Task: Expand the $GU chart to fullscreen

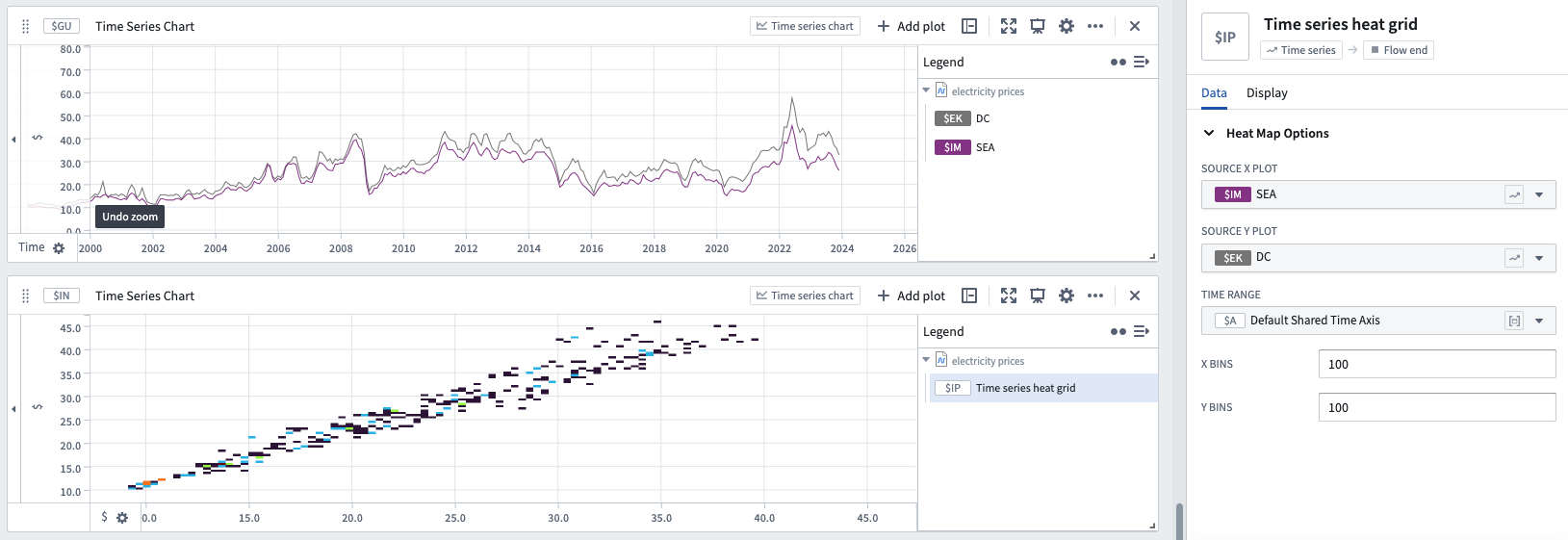Action: (x=1009, y=26)
